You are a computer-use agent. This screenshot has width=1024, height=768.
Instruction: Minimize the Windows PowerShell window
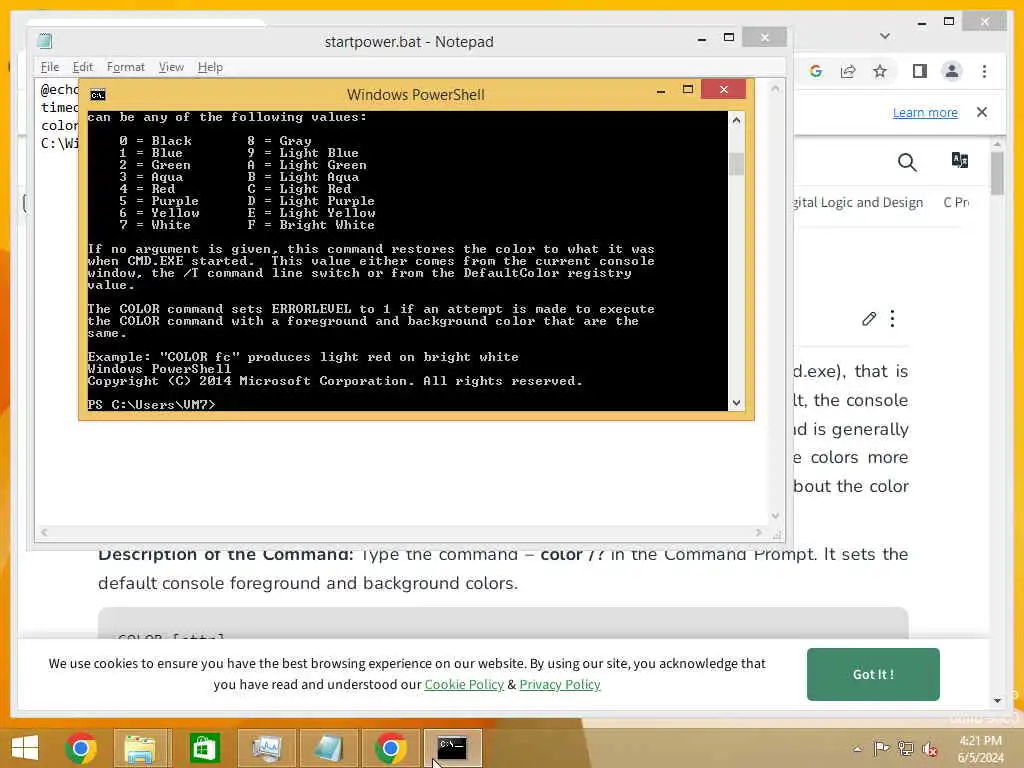click(x=661, y=91)
